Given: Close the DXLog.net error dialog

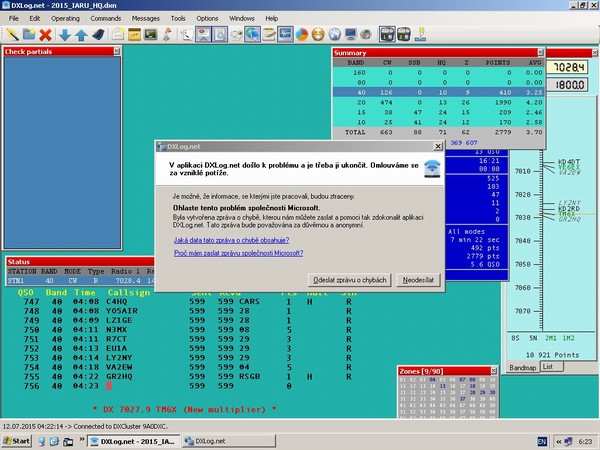Looking at the screenshot, I should coord(438,146).
